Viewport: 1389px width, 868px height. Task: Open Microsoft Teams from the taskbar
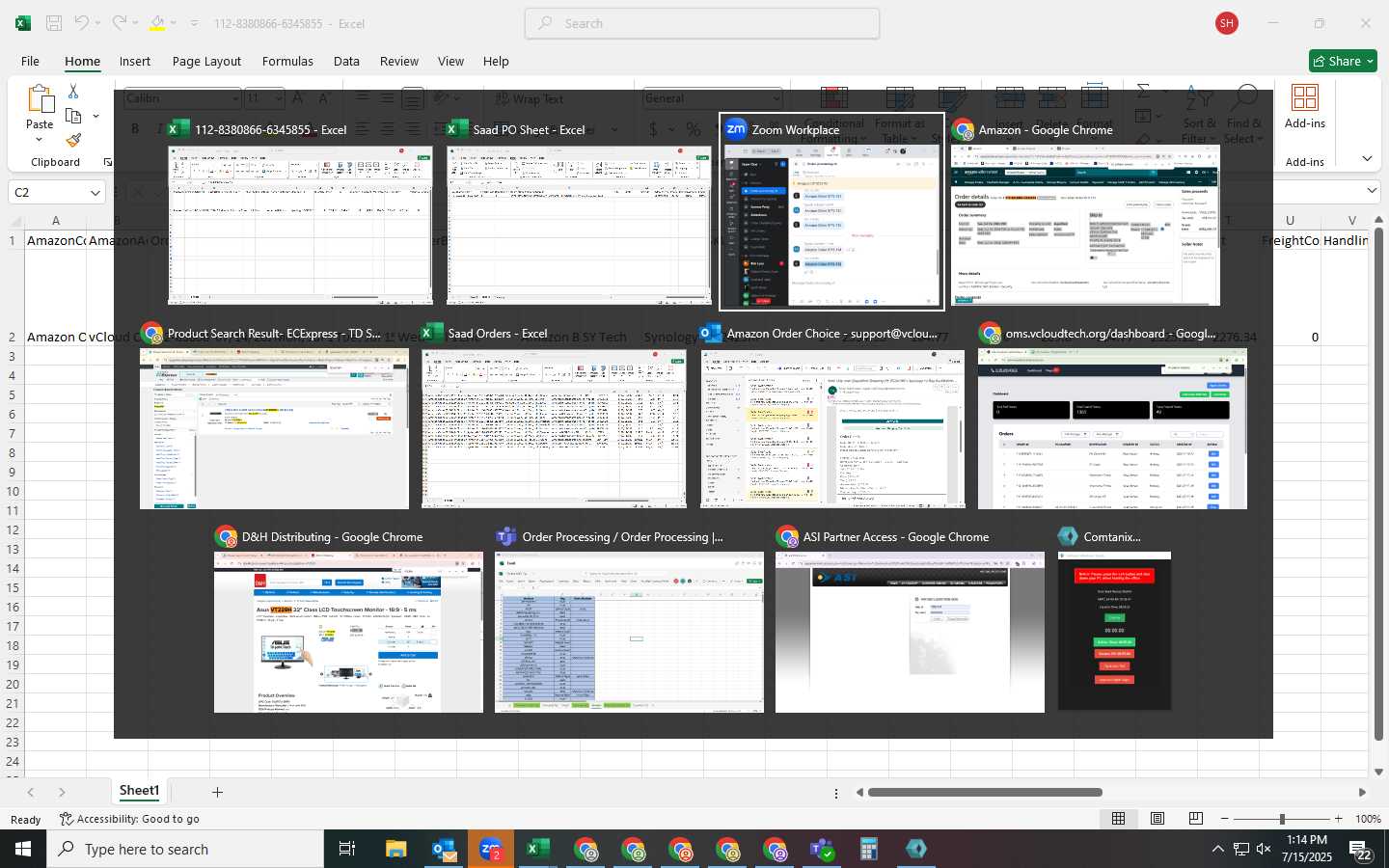point(822,849)
